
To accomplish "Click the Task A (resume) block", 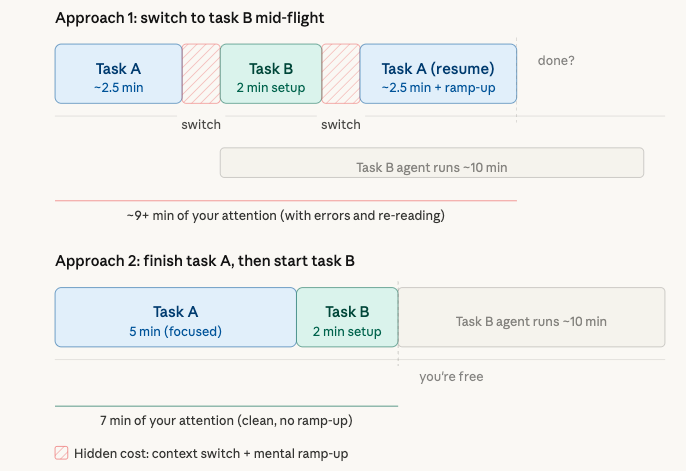I will [438, 73].
